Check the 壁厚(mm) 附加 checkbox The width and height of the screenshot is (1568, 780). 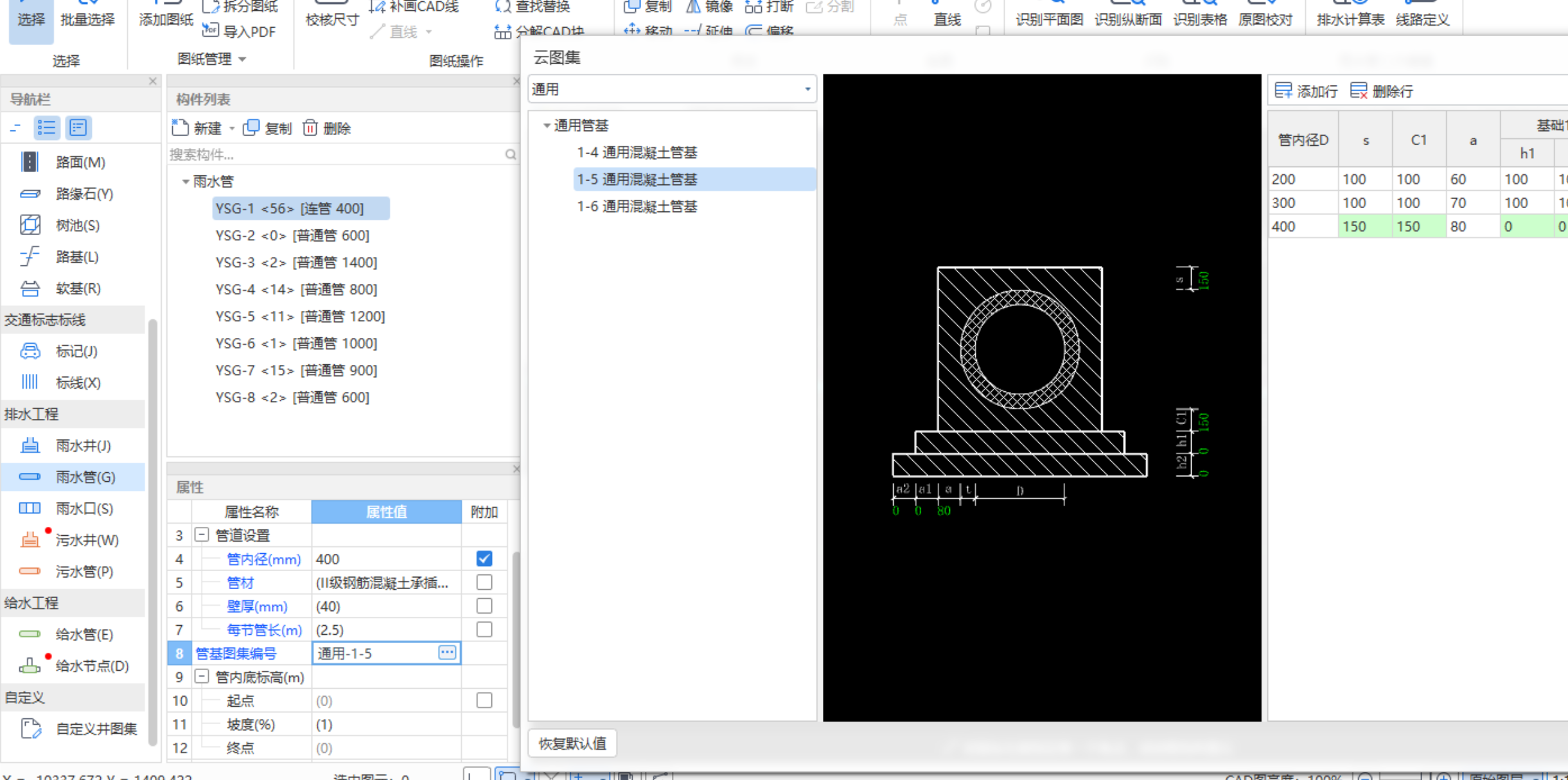click(484, 606)
